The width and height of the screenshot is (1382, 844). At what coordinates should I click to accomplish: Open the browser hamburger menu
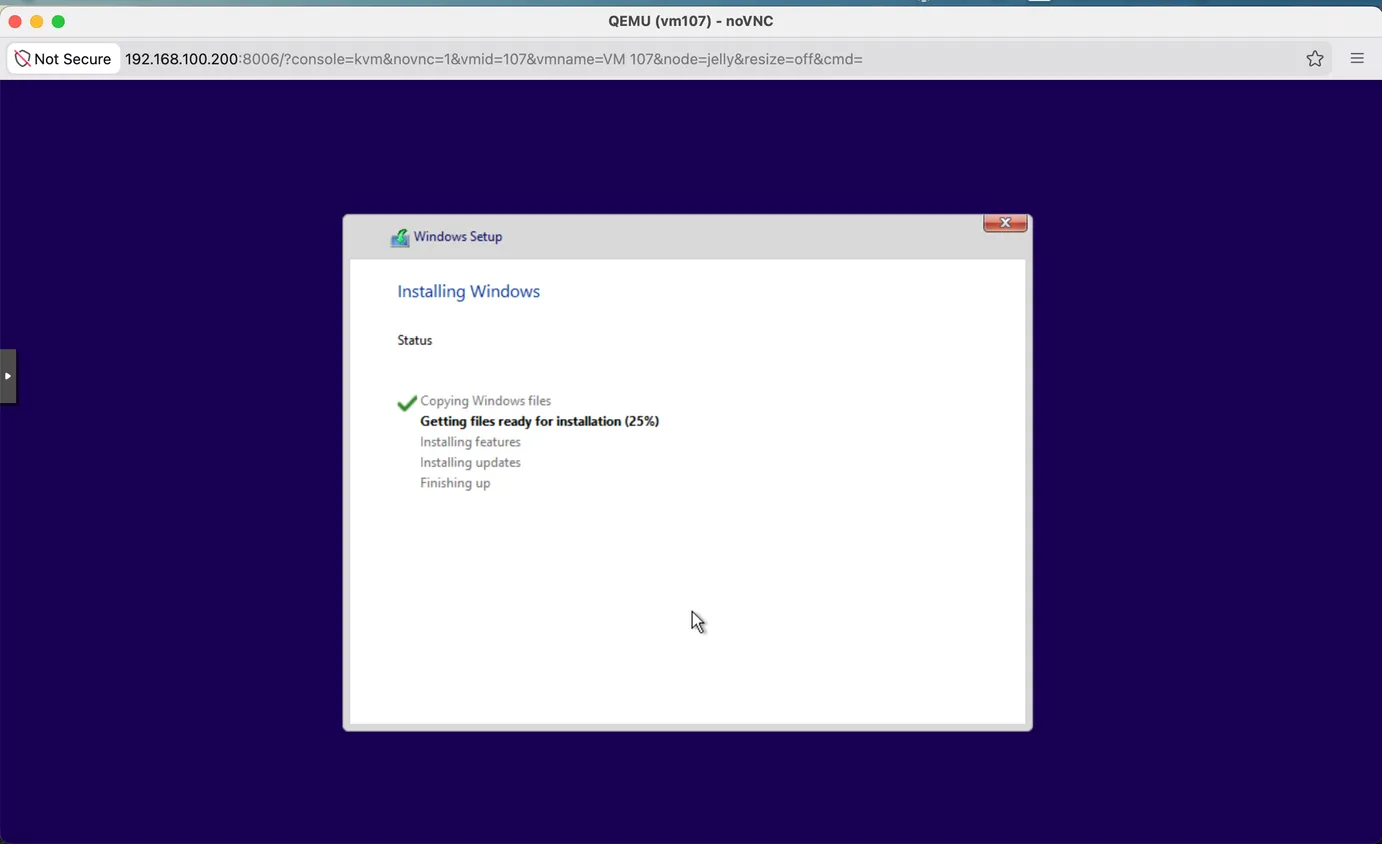[x=1357, y=59]
